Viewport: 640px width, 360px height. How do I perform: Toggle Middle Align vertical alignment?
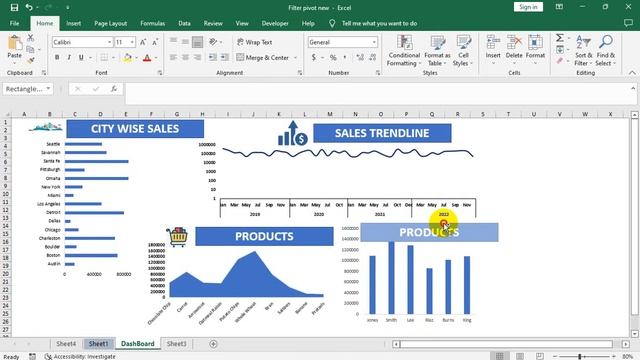tap(185, 42)
